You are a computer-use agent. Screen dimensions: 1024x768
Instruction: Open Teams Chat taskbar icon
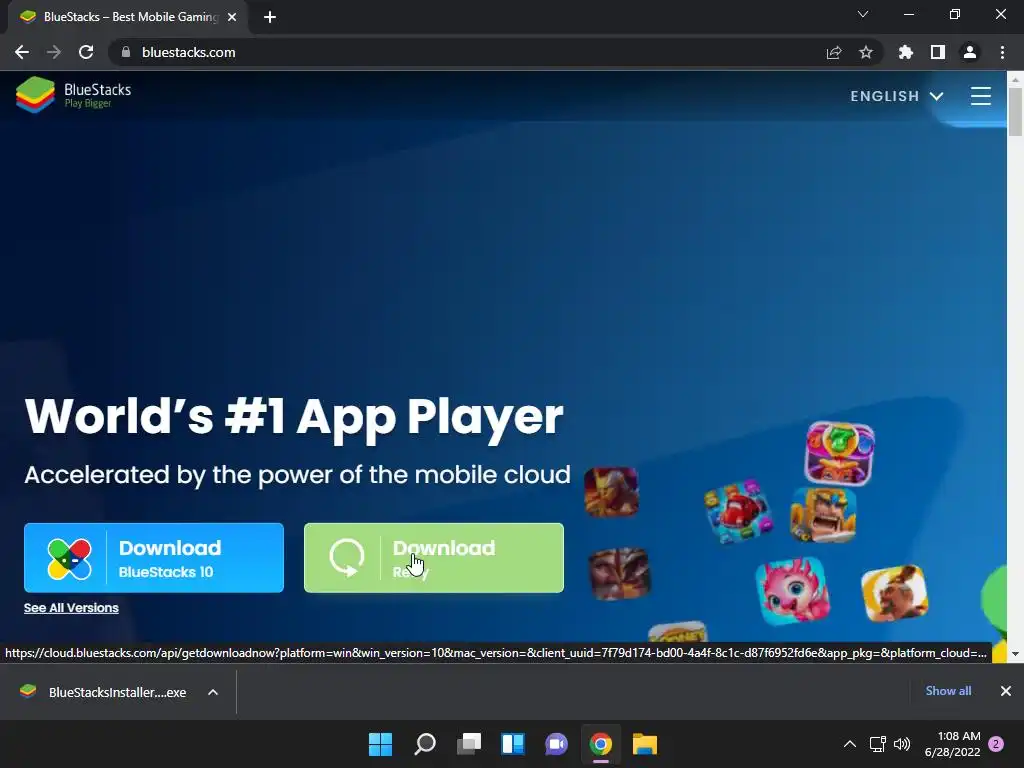pos(556,744)
